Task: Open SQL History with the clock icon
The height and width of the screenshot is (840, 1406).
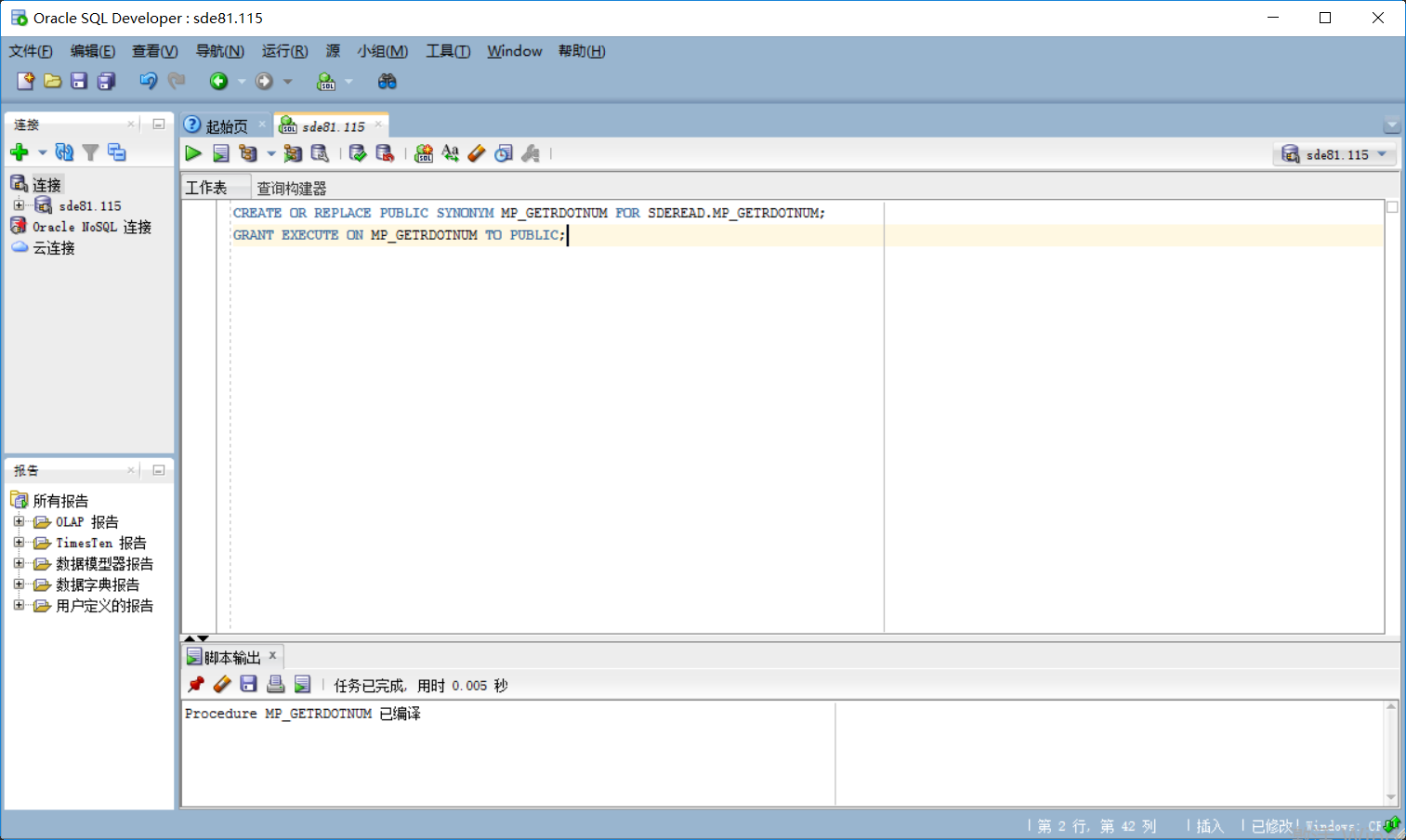Action: [504, 153]
